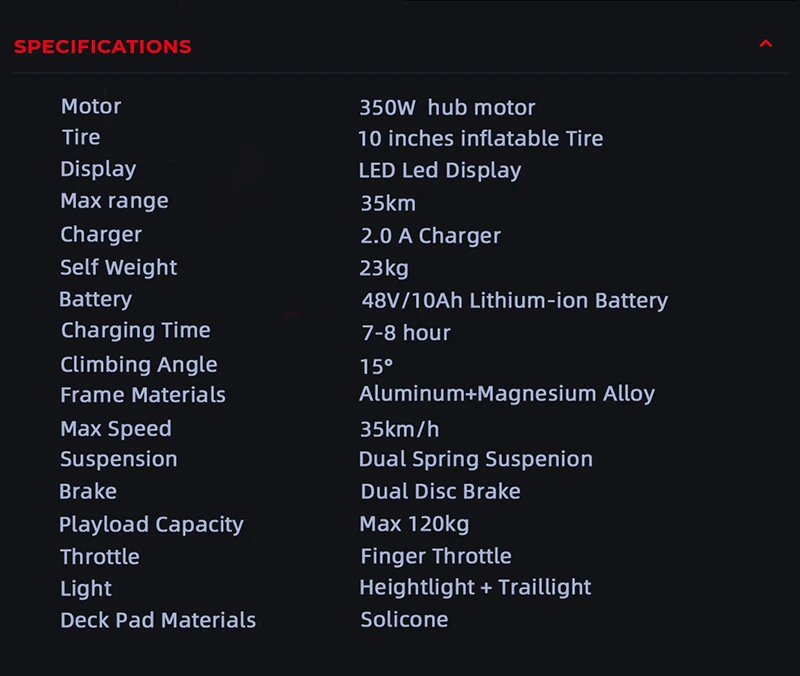Click the 10 inches inflatable Tire text
The width and height of the screenshot is (800, 676).
(480, 139)
